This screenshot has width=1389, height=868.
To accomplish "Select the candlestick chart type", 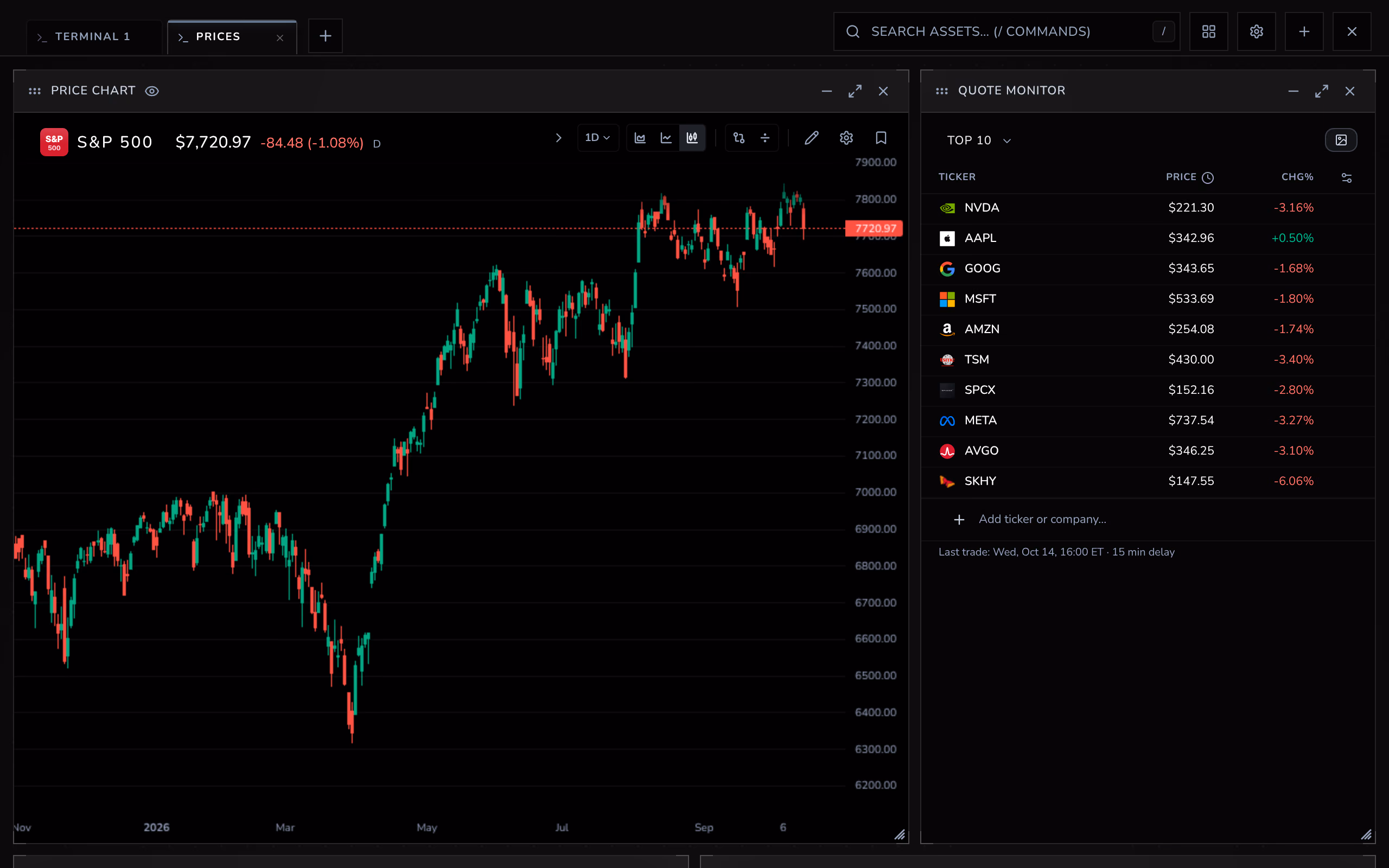I will [692, 138].
